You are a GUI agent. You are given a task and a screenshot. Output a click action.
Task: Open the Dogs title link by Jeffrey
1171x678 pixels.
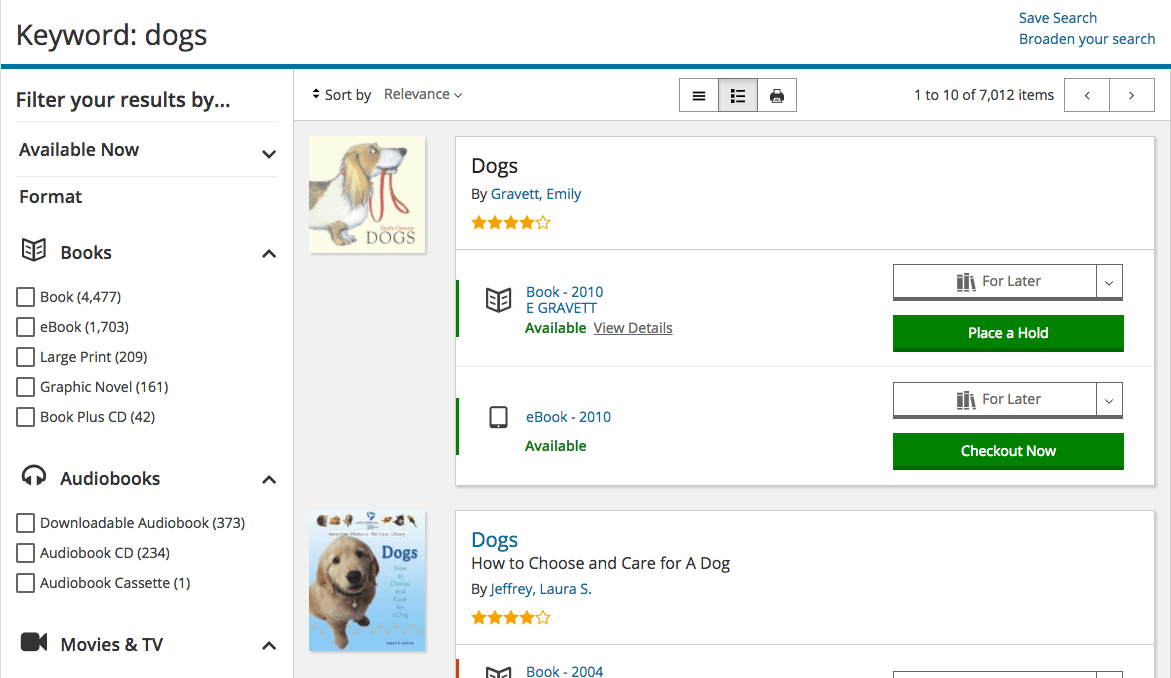494,539
